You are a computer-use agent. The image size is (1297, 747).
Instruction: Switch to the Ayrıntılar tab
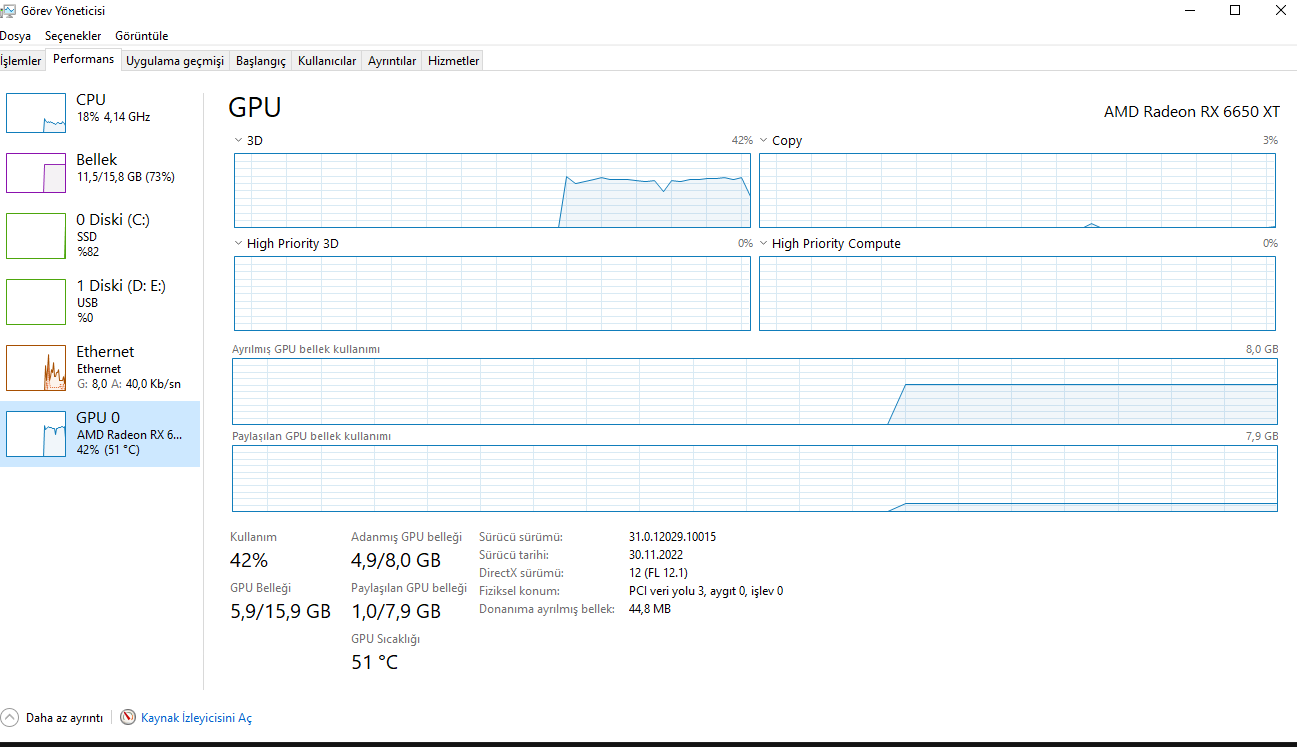[392, 61]
